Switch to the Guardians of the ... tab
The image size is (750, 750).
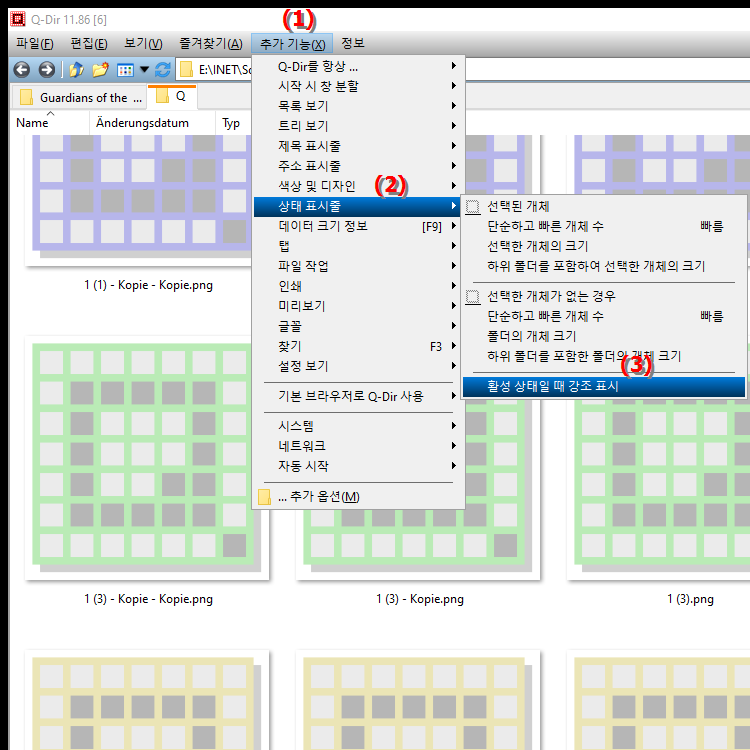tap(79, 98)
